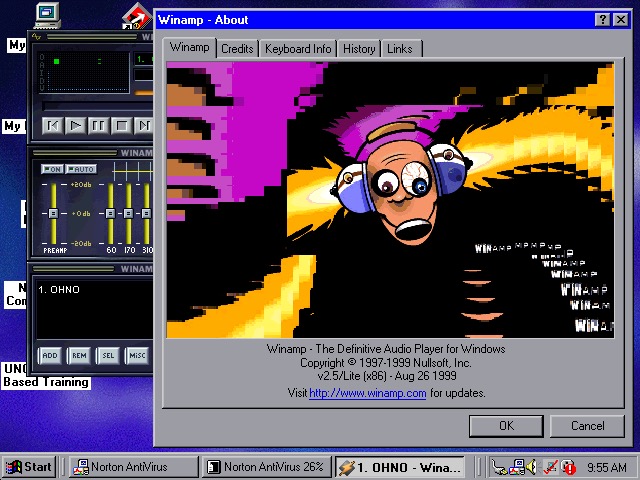Click OK in the About dialog
The width and height of the screenshot is (640, 480).
click(x=506, y=426)
